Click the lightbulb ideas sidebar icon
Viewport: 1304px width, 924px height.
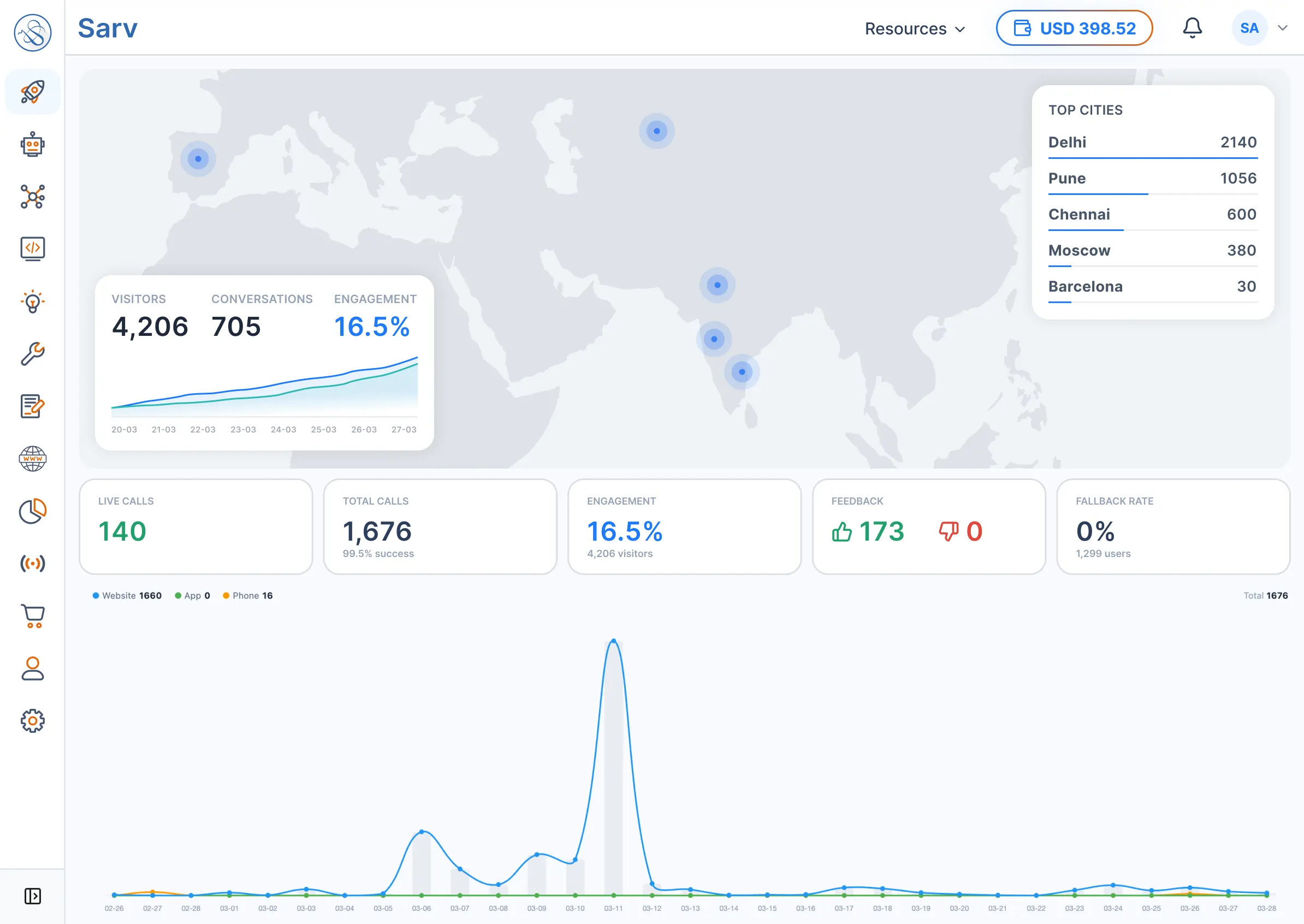point(32,301)
